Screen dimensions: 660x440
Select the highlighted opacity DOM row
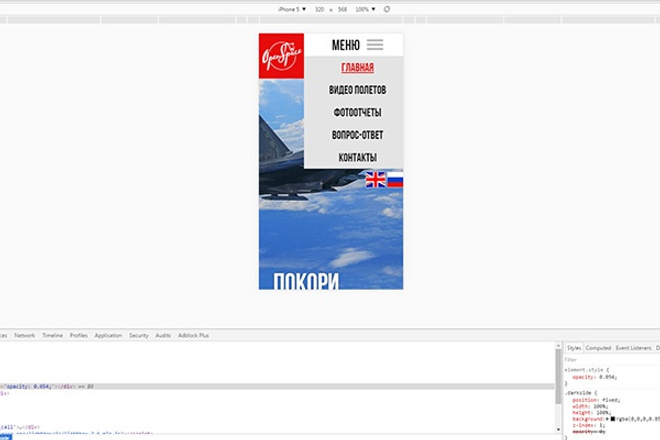pyautogui.click(x=277, y=386)
